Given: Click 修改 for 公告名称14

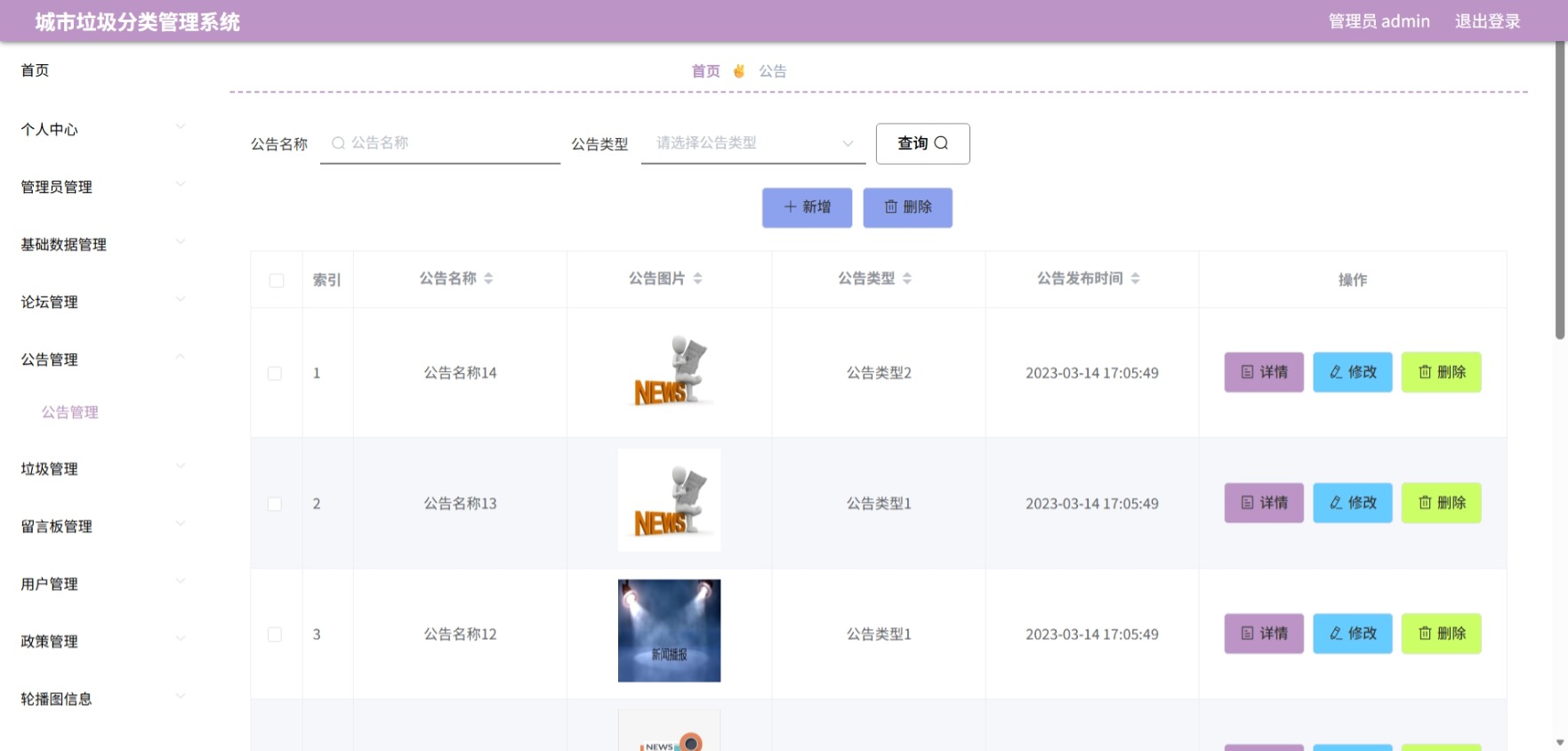Looking at the screenshot, I should (1353, 372).
